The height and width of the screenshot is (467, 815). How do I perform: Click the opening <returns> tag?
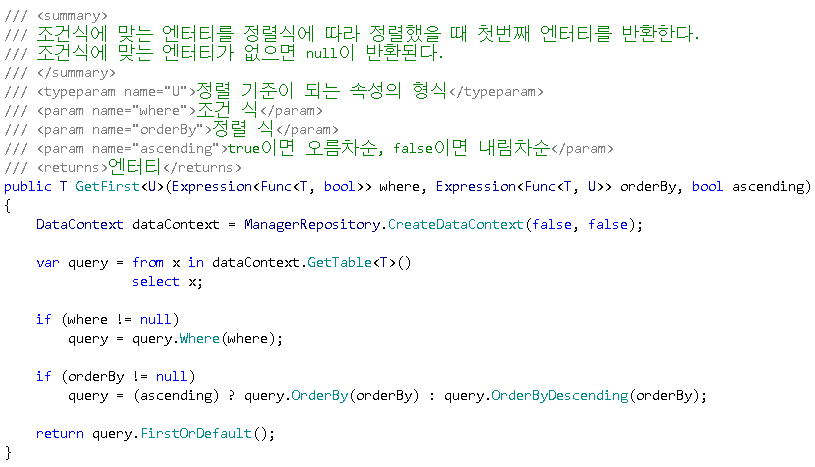(x=72, y=167)
